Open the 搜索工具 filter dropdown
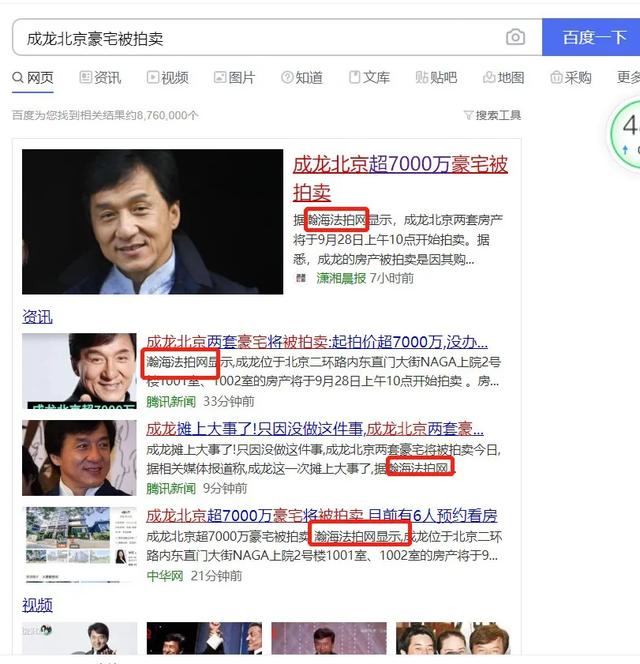This screenshot has width=640, height=664. [492, 115]
